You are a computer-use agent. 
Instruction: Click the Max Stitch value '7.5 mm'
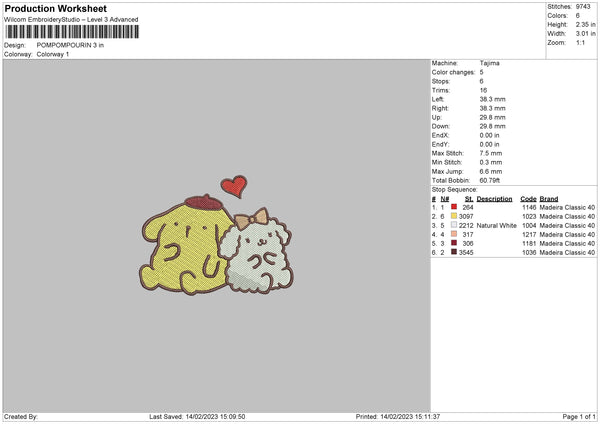(491, 153)
